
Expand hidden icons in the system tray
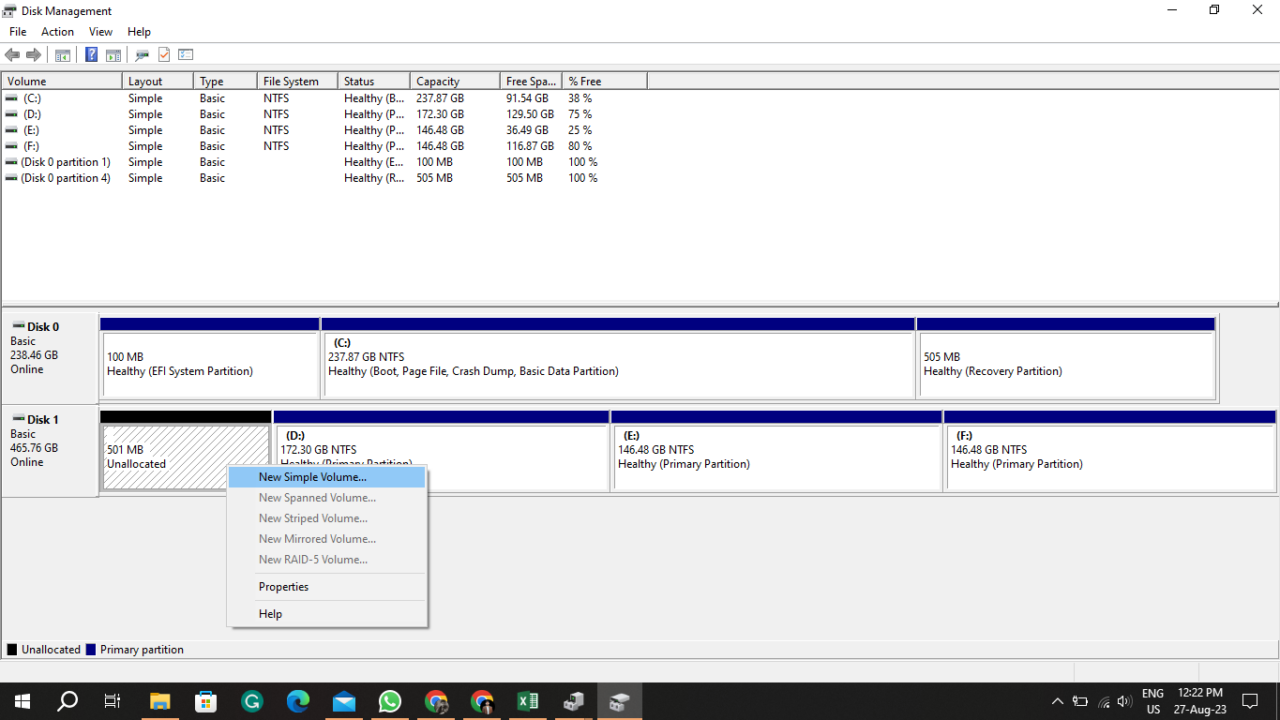tap(1057, 701)
